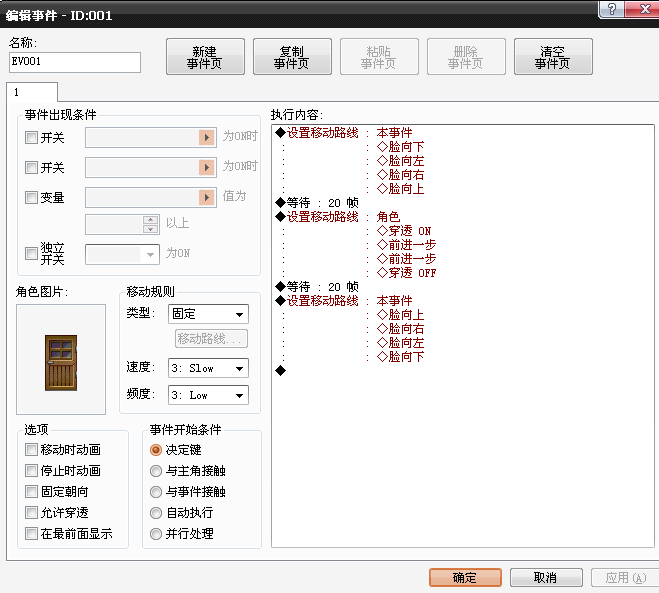
Task: Select the ◇穿透 ON line
Action: [x=404, y=231]
